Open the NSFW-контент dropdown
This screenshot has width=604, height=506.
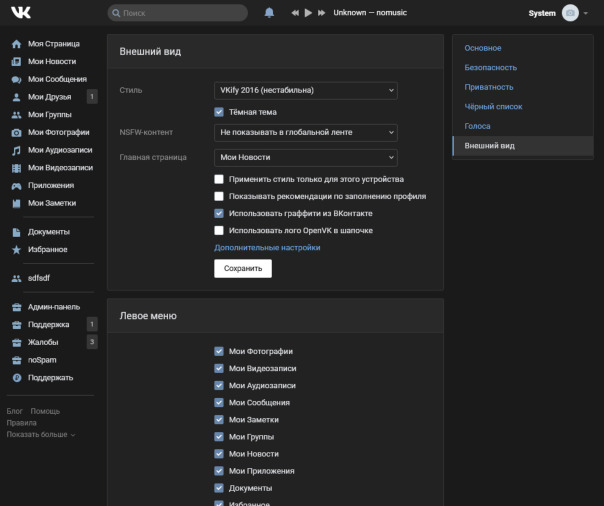pos(305,132)
